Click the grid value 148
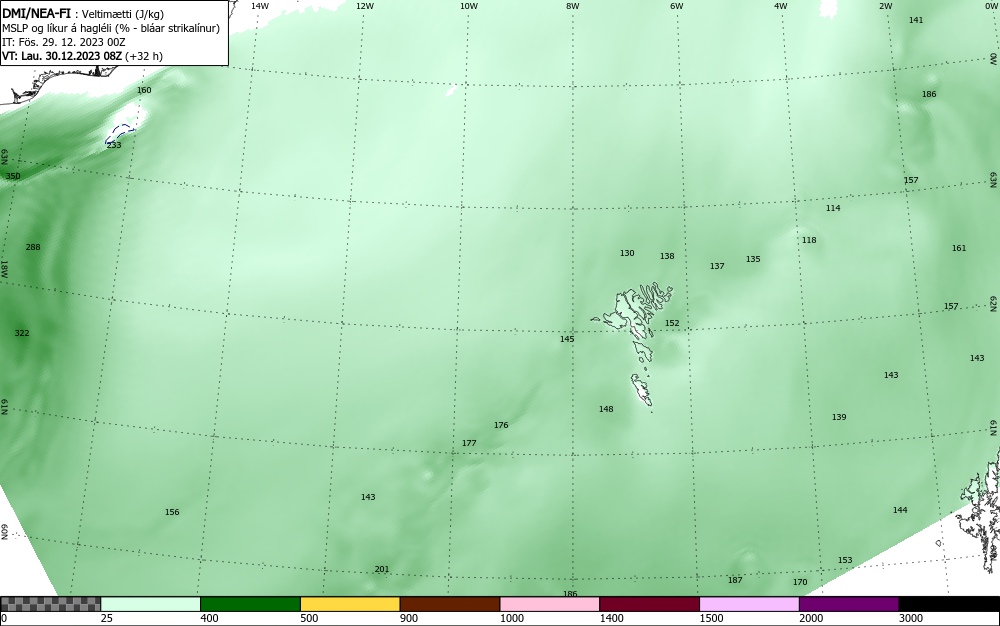 606,409
